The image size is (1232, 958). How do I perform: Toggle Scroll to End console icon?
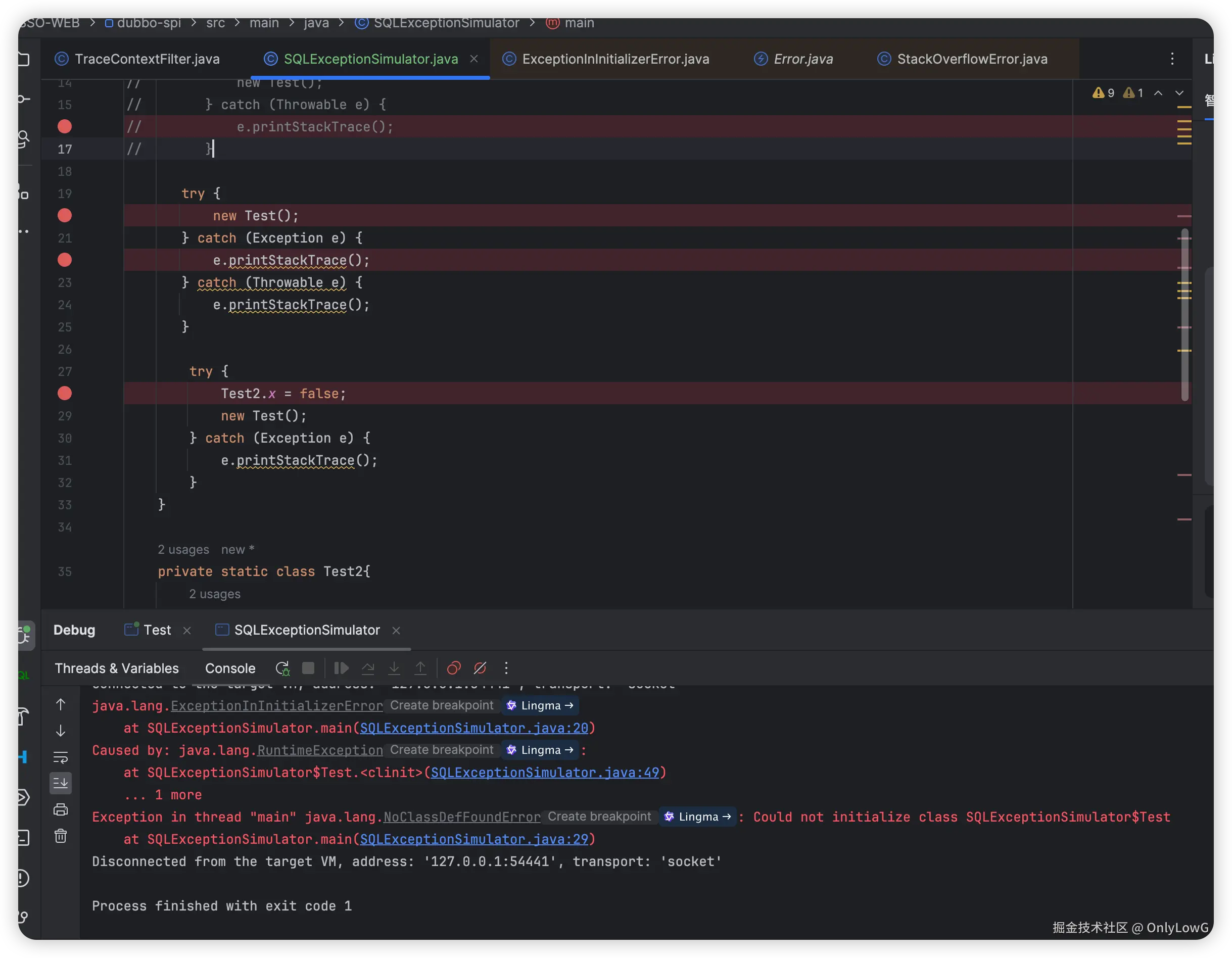point(60,783)
